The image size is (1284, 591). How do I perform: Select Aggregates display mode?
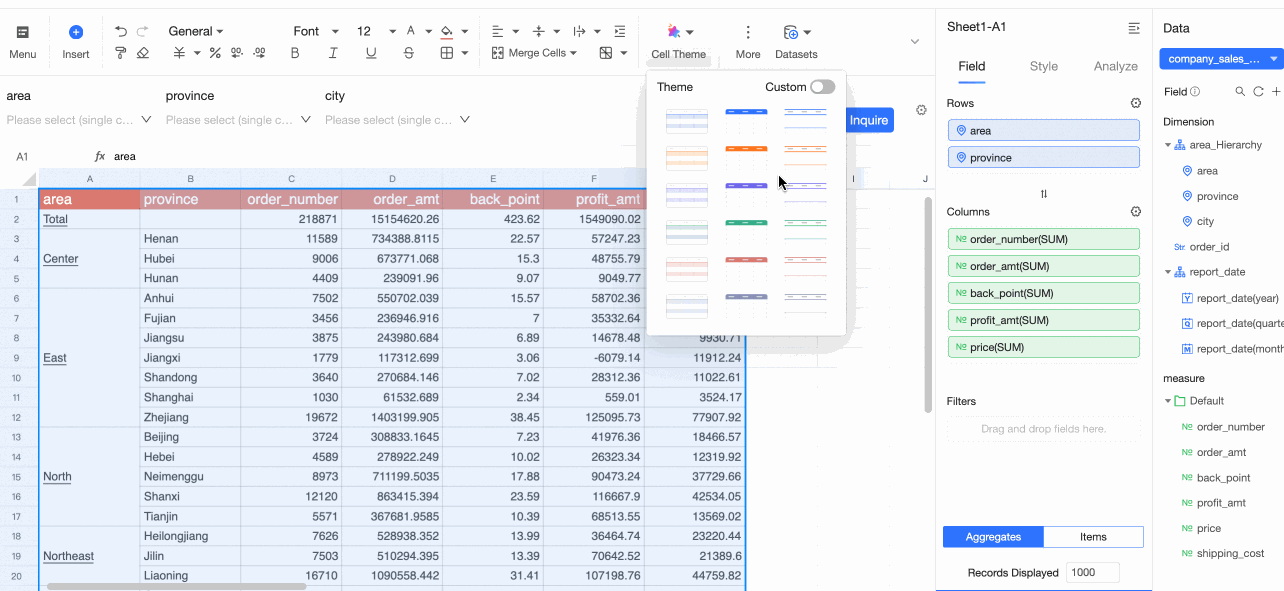(x=993, y=537)
